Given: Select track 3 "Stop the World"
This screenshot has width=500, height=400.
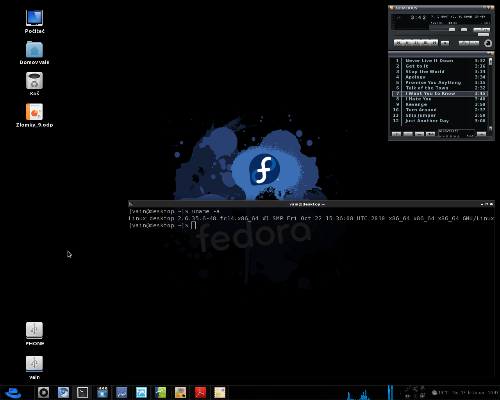Looking at the screenshot, I should 440,72.
